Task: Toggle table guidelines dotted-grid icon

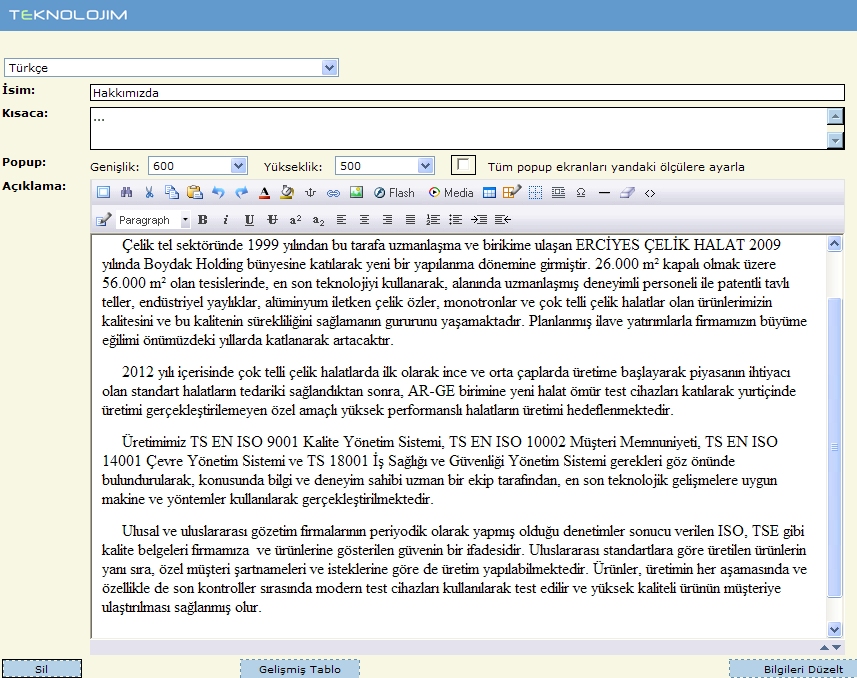Action: (x=536, y=192)
